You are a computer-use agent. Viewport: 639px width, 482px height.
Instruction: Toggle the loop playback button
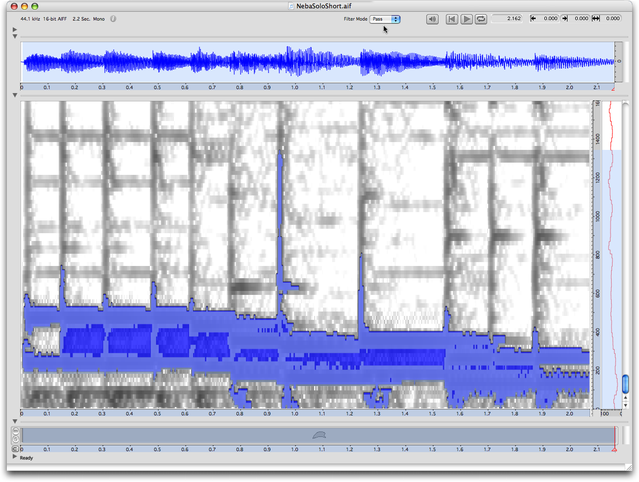click(x=481, y=19)
